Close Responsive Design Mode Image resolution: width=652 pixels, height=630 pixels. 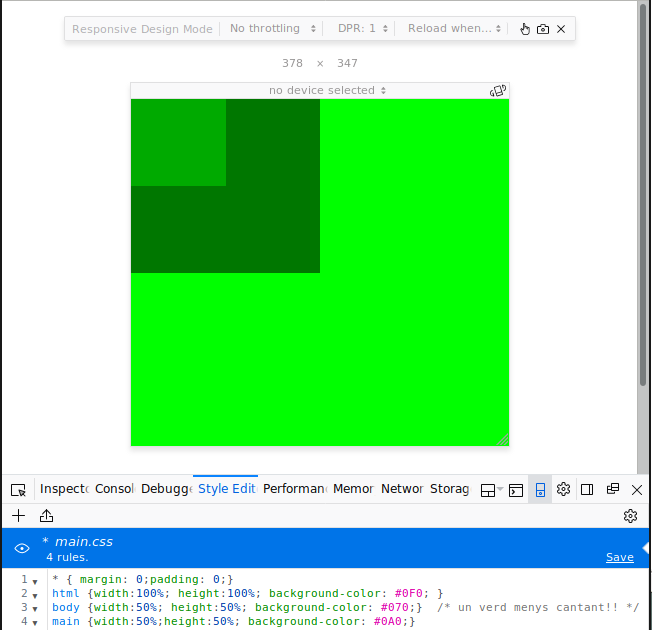coord(561,29)
